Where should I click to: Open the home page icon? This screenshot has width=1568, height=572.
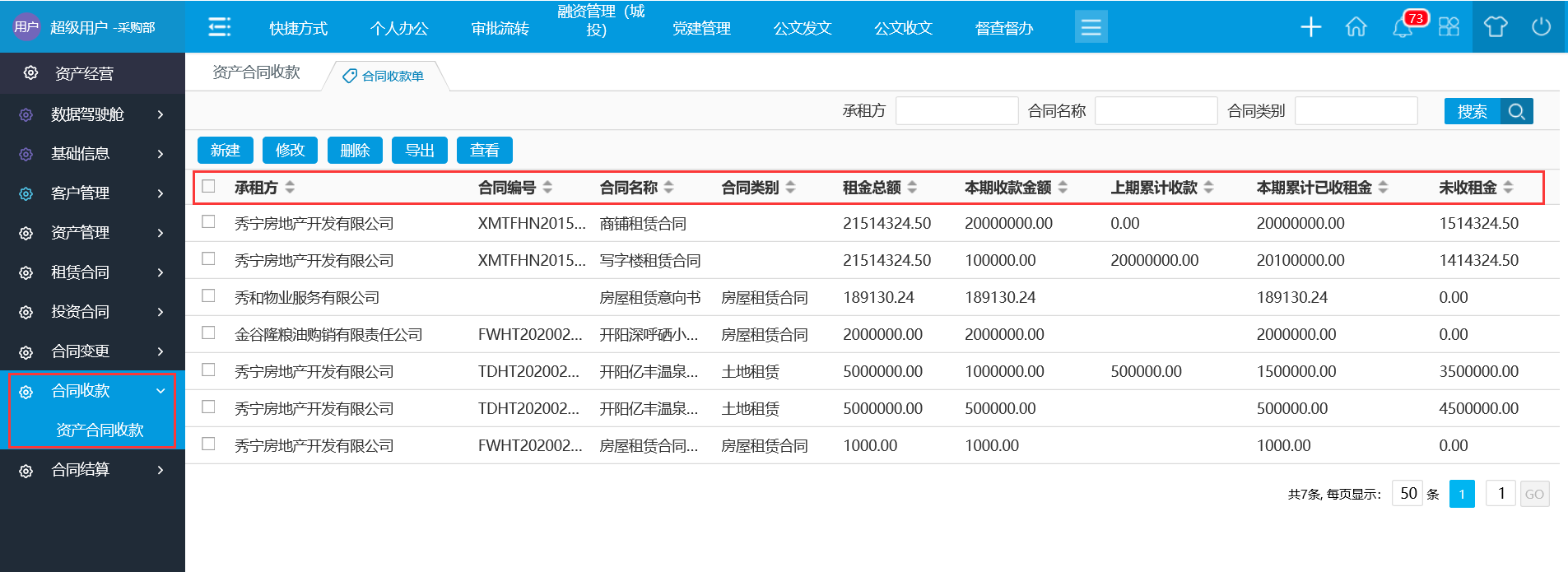click(x=1356, y=27)
